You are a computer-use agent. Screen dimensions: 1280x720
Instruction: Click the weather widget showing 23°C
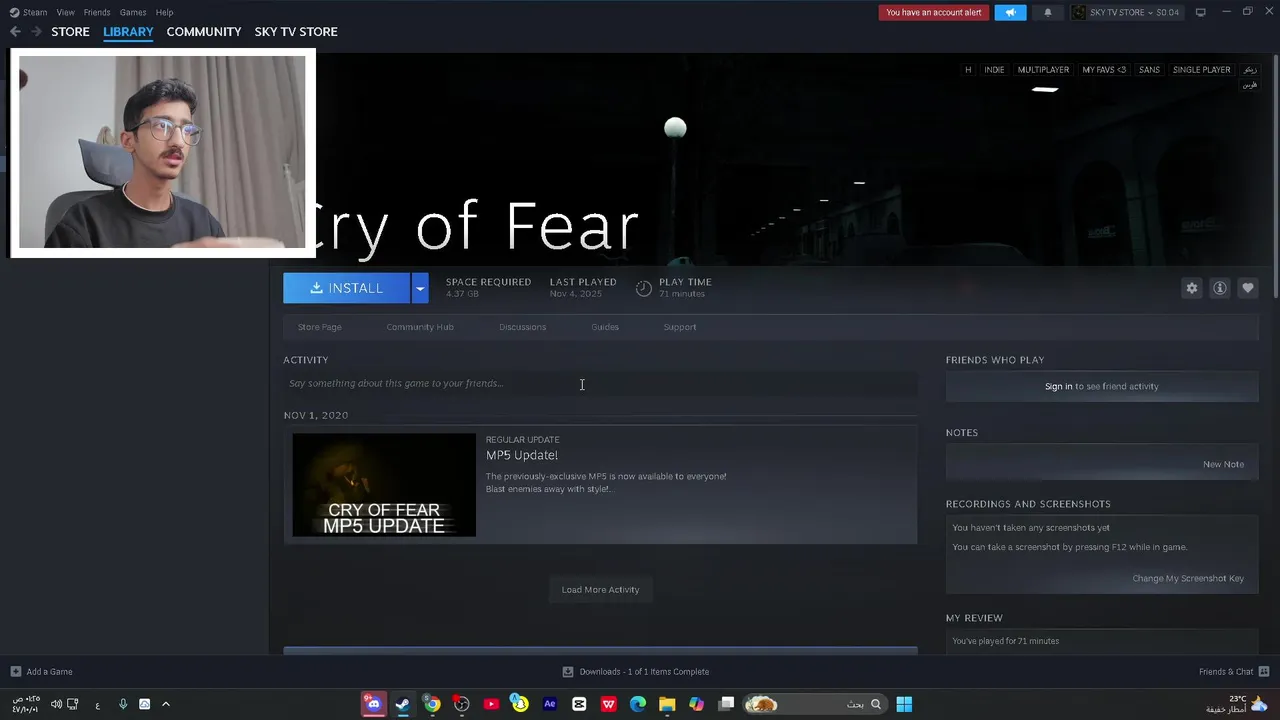pyautogui.click(x=1237, y=704)
